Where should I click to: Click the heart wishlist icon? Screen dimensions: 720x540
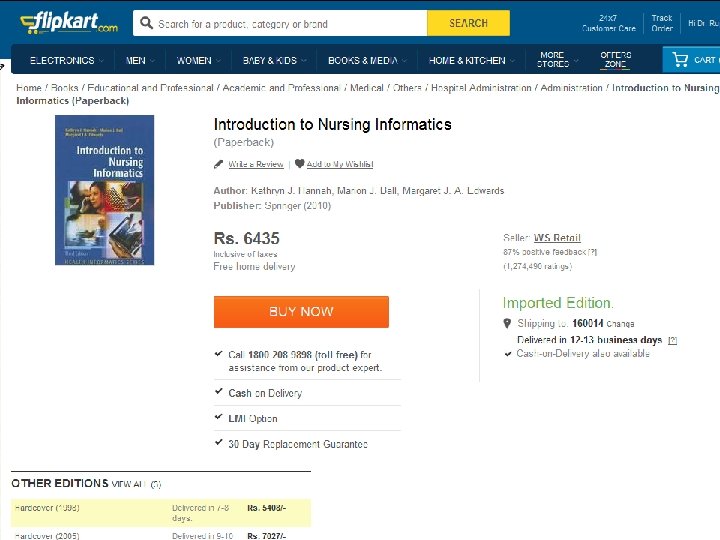(299, 163)
